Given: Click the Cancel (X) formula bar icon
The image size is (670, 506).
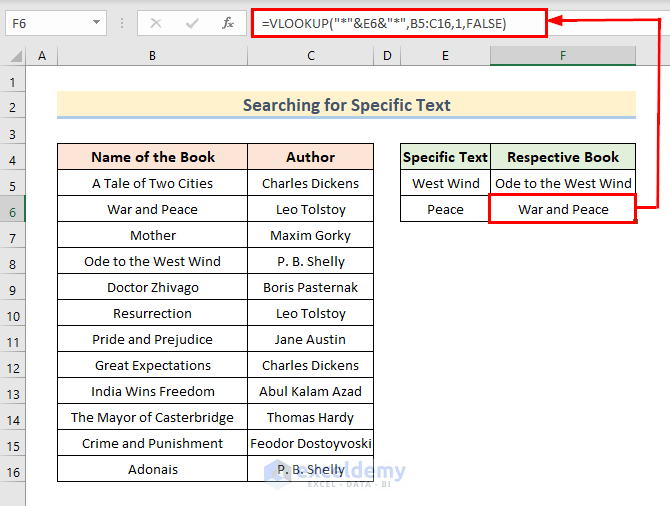Looking at the screenshot, I should pyautogui.click(x=156, y=23).
